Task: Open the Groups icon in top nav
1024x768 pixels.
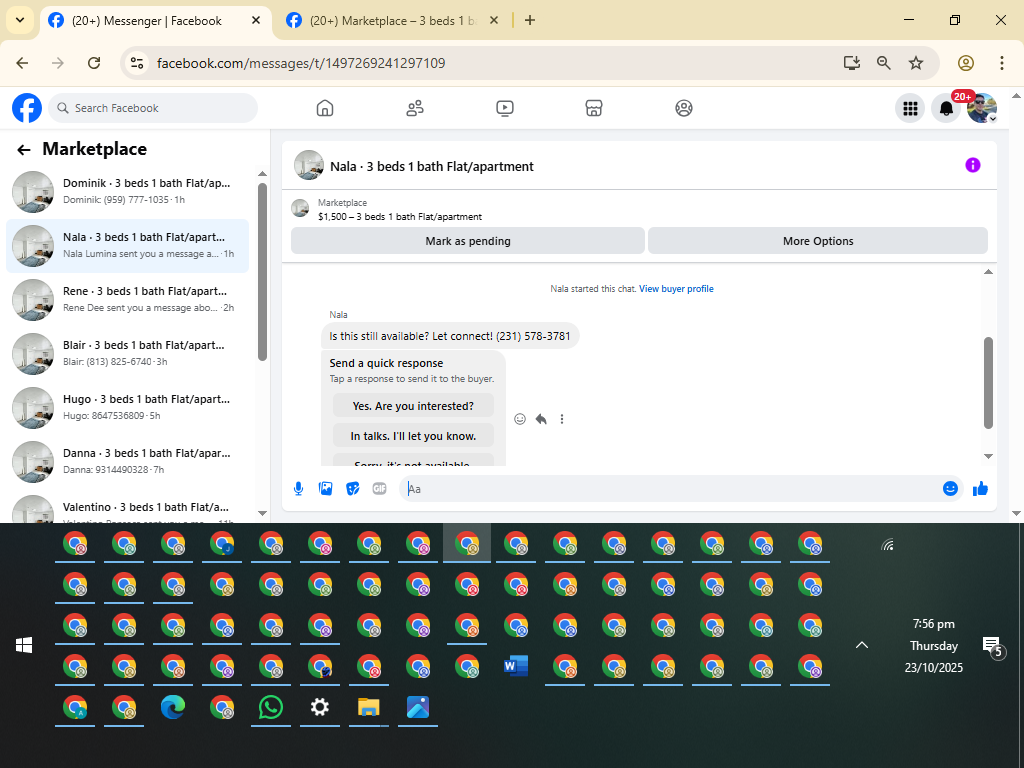Action: (684, 108)
